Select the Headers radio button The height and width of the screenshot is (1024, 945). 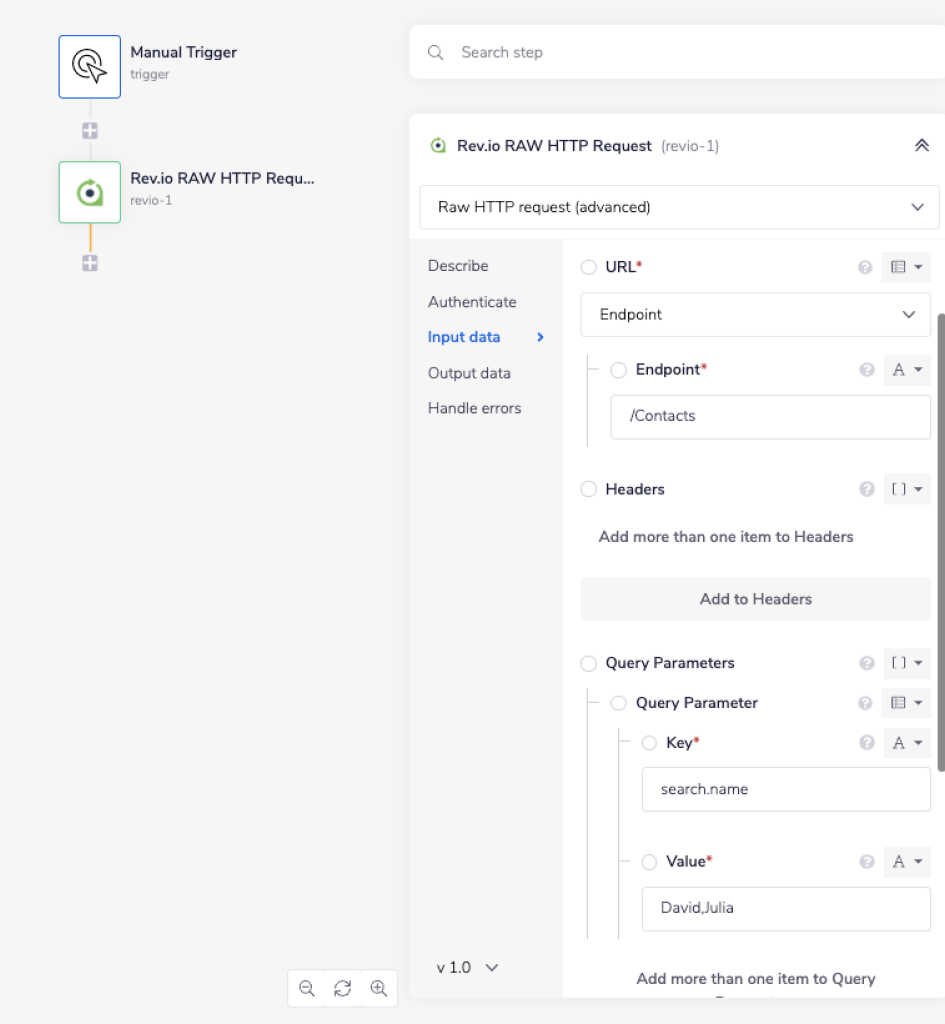(x=589, y=489)
